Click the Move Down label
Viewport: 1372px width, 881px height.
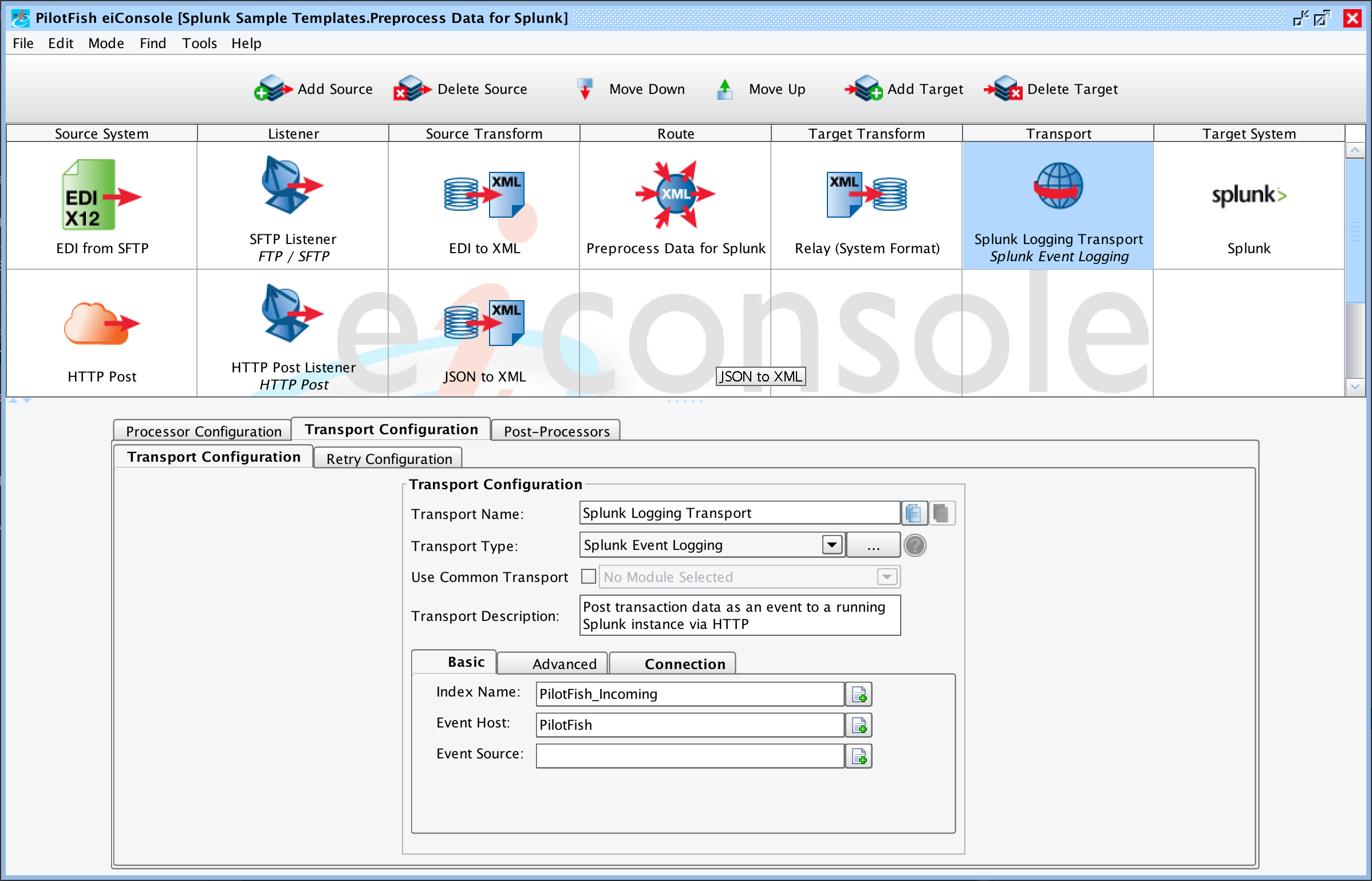[x=647, y=89]
